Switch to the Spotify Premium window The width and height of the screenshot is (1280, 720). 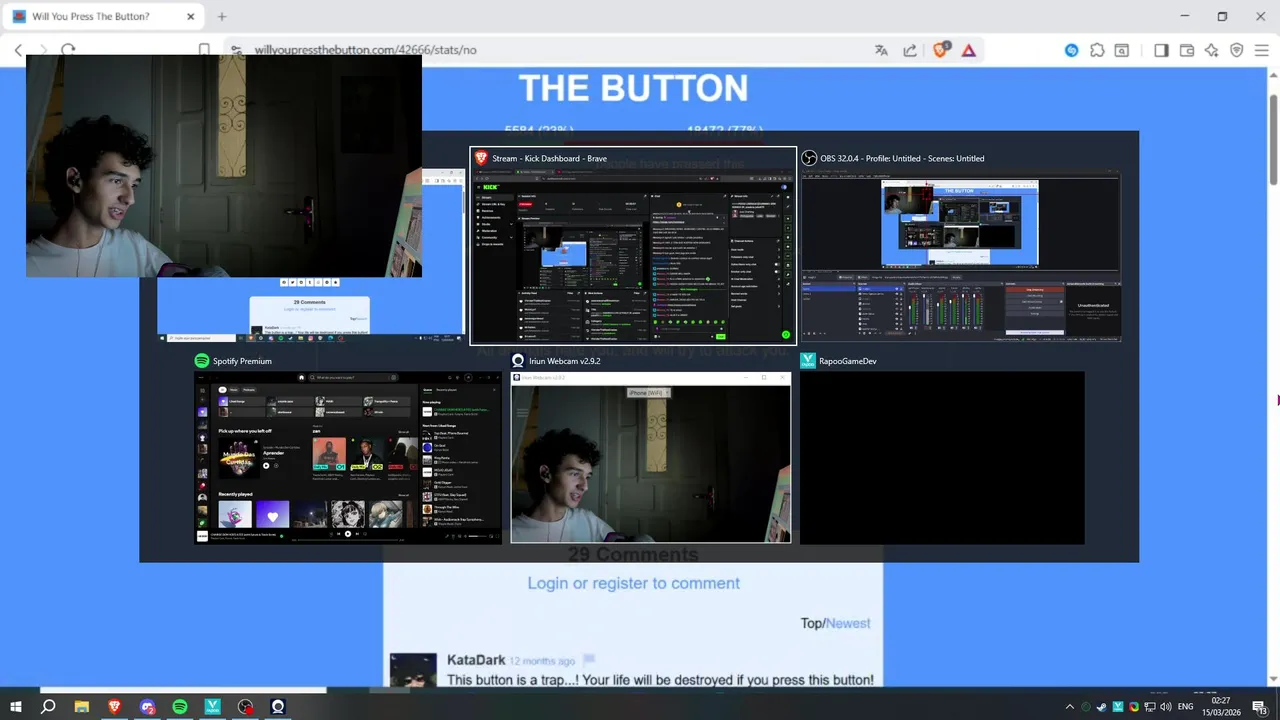(348, 448)
